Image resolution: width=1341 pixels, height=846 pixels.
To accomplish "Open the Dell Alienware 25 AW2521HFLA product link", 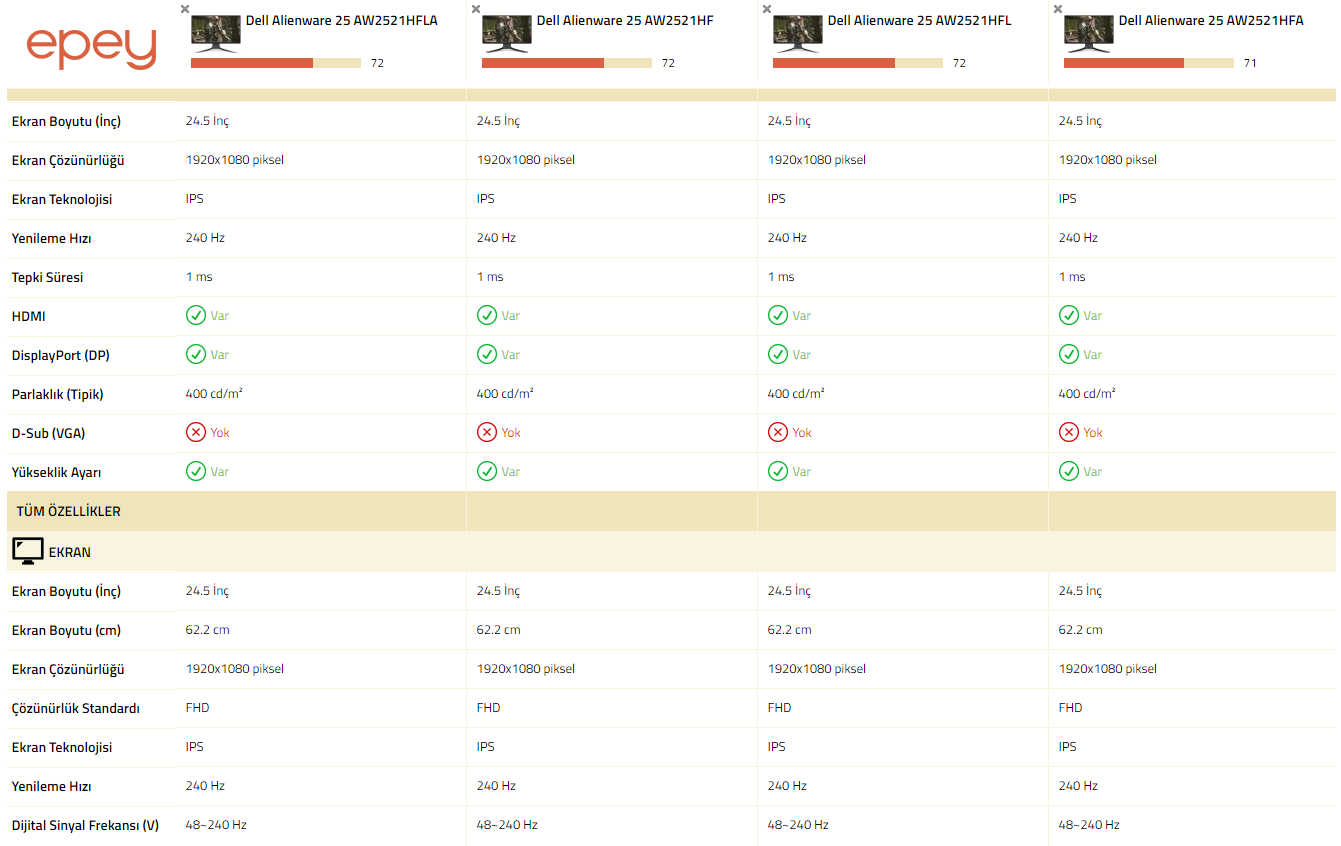I will click(341, 21).
